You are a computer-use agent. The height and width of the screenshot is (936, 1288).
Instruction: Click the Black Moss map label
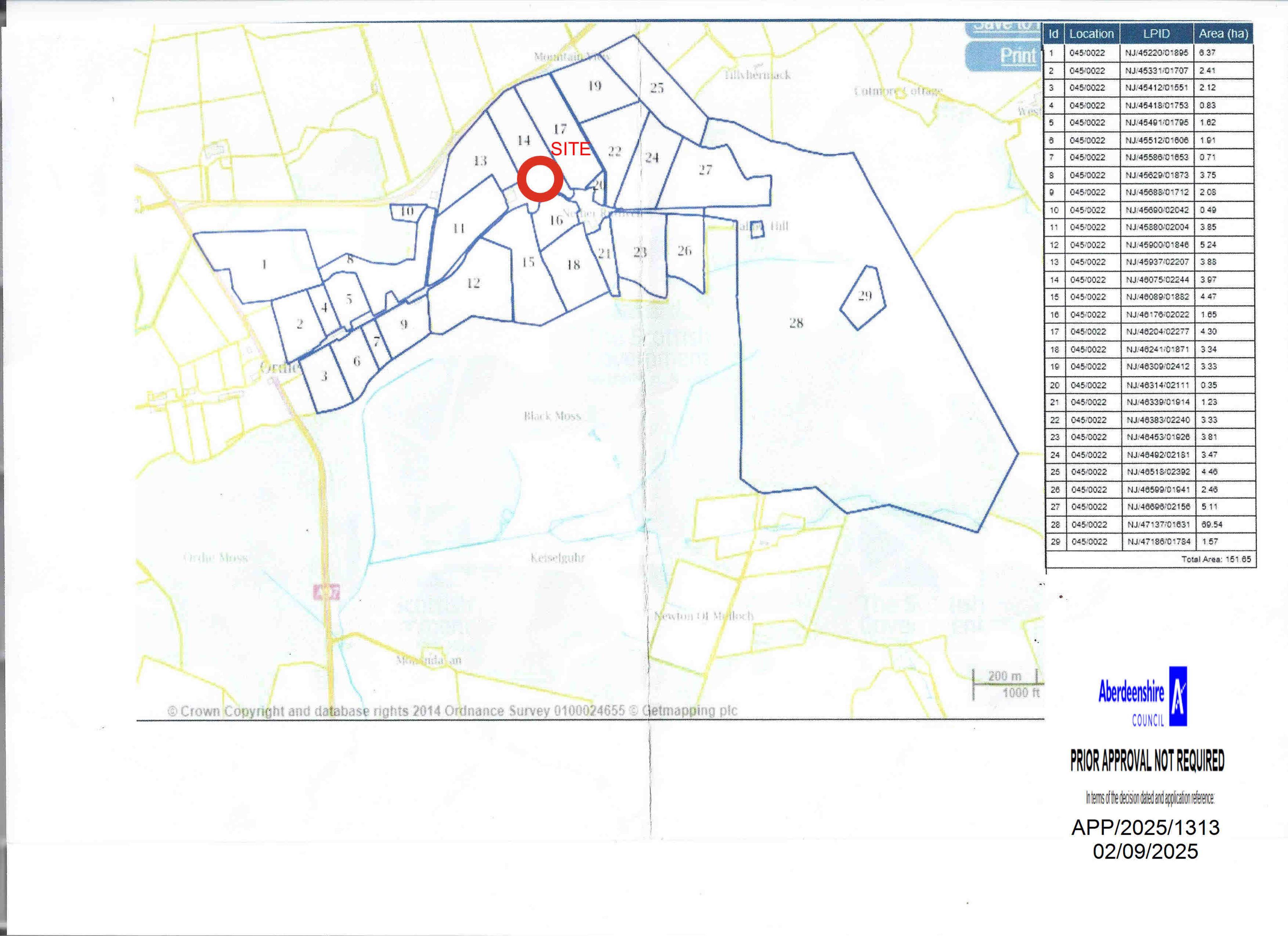click(552, 416)
